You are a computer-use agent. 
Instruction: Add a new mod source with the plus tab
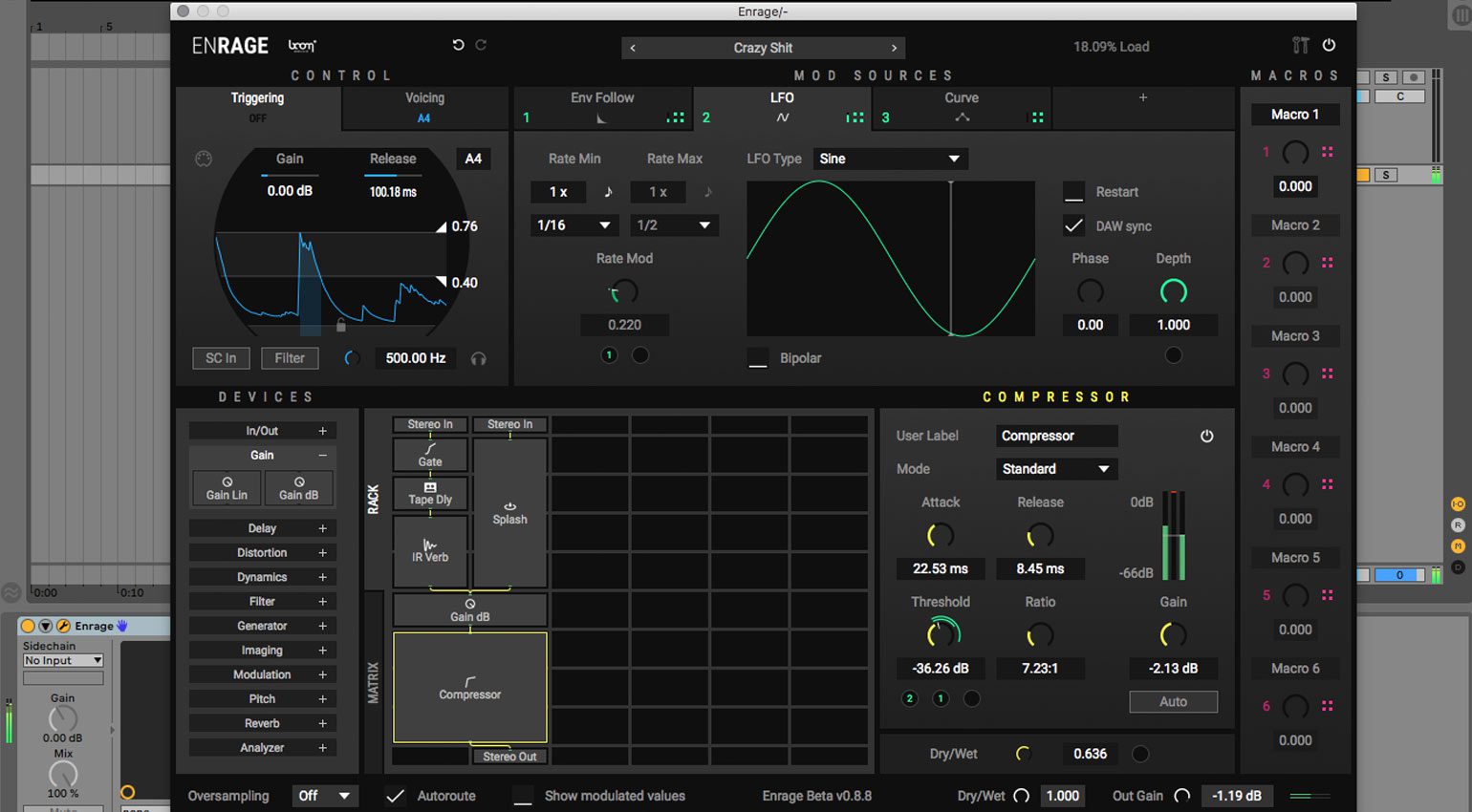(x=1142, y=97)
